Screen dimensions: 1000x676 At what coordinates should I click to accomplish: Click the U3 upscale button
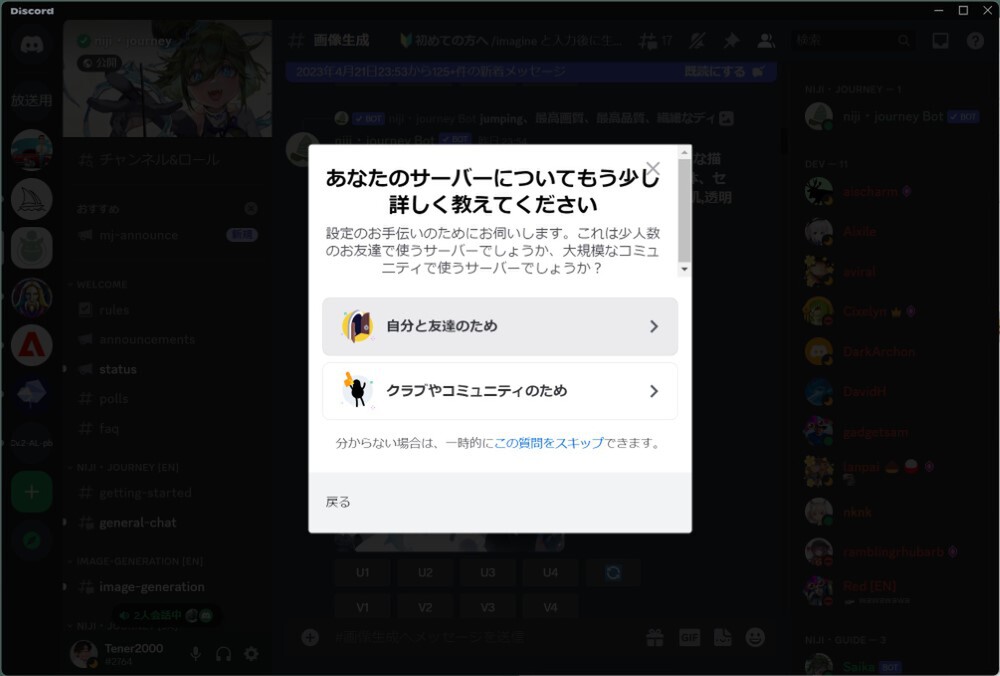tap(488, 573)
